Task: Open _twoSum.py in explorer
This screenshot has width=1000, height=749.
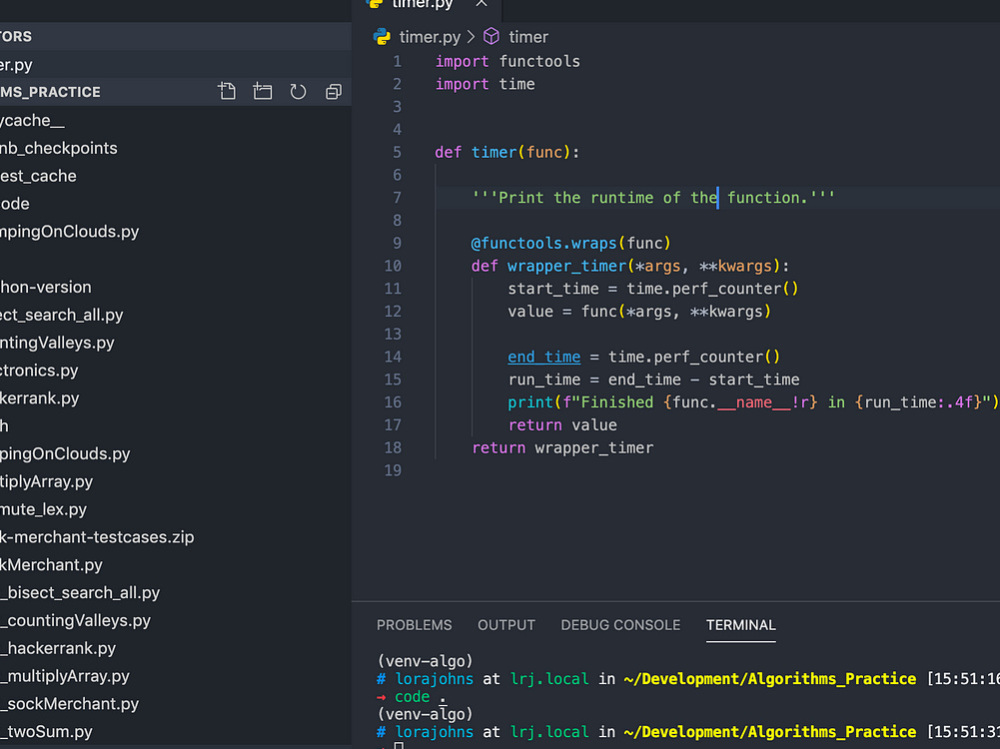Action: coord(175,731)
